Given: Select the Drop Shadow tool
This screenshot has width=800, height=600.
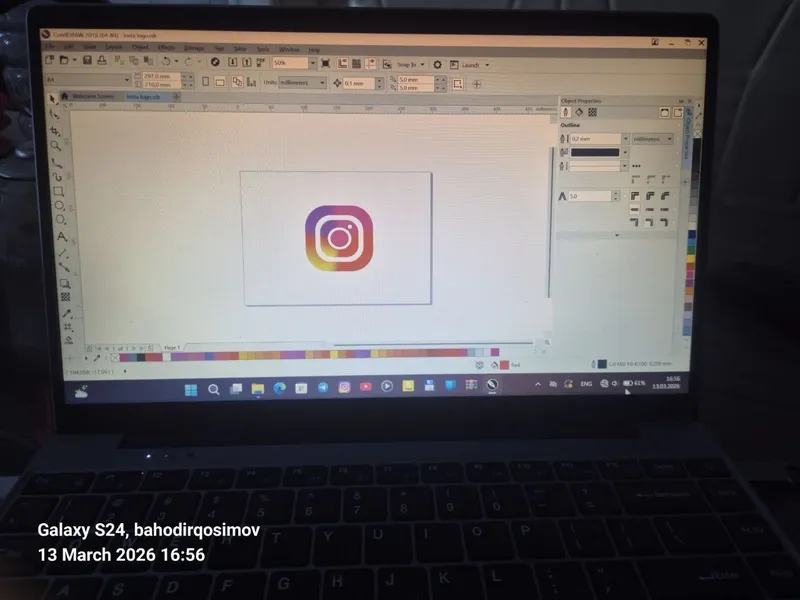Looking at the screenshot, I should click(x=65, y=283).
